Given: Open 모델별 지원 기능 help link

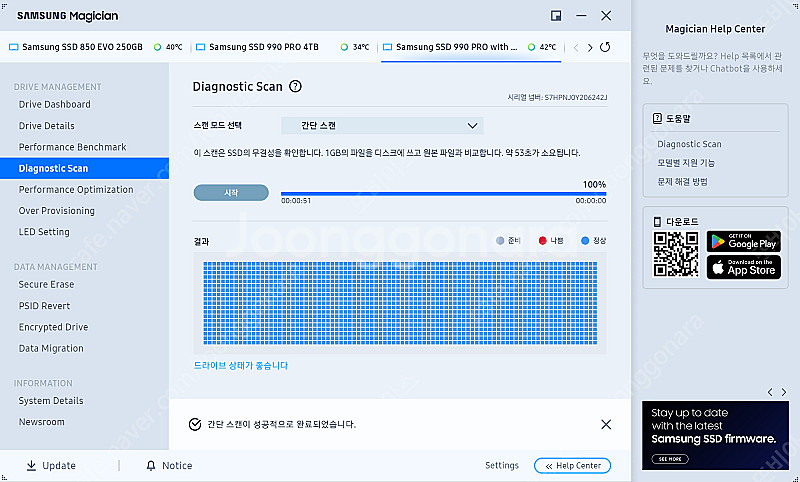Looking at the screenshot, I should point(686,163).
